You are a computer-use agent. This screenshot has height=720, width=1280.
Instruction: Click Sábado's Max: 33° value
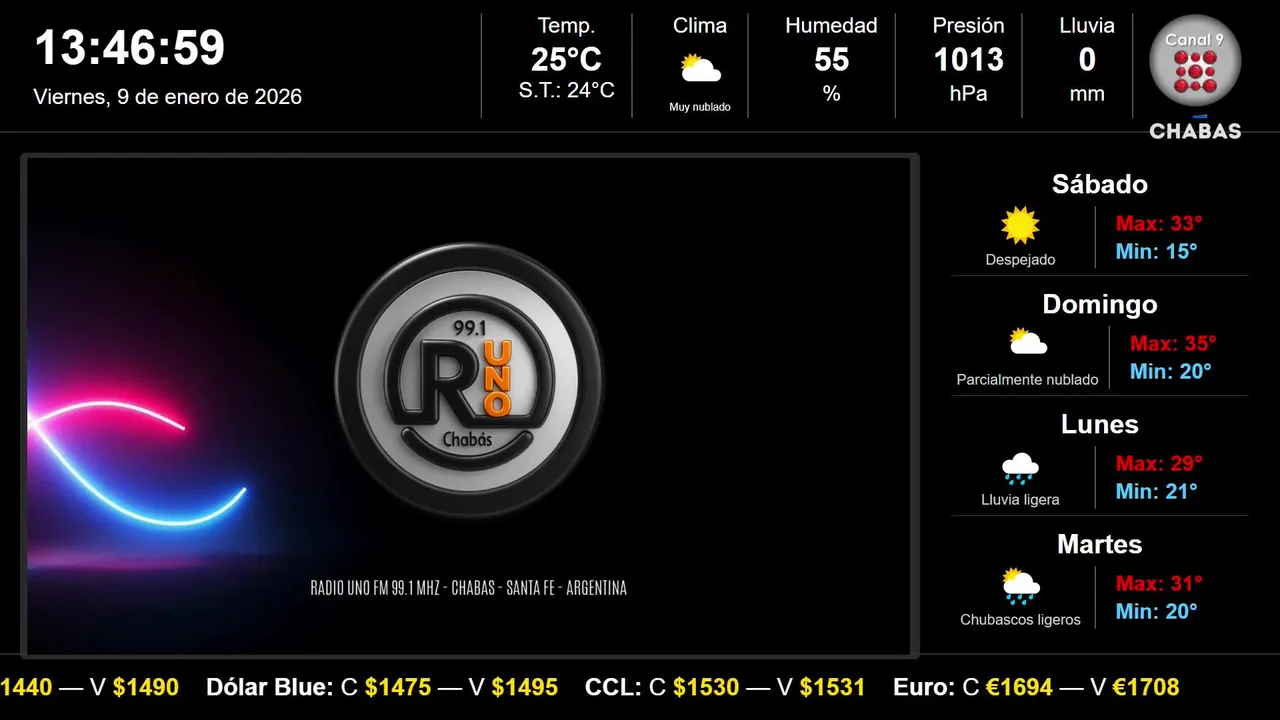(1159, 223)
